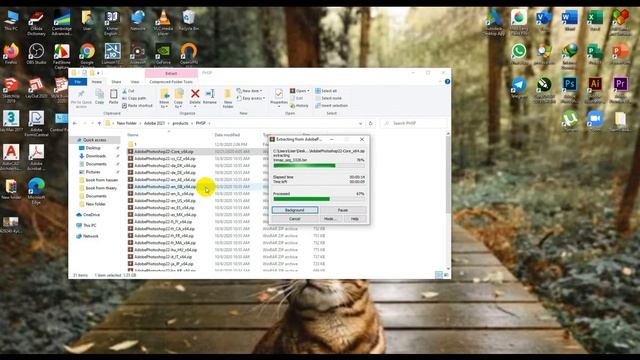Open the Firefox desktop icon
This screenshot has height=360, width=640.
(x=11, y=54)
